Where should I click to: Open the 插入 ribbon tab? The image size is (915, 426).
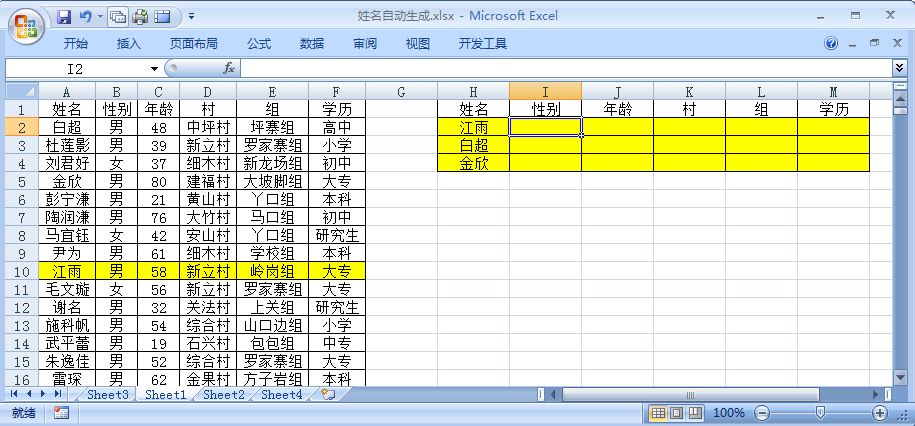(129, 43)
